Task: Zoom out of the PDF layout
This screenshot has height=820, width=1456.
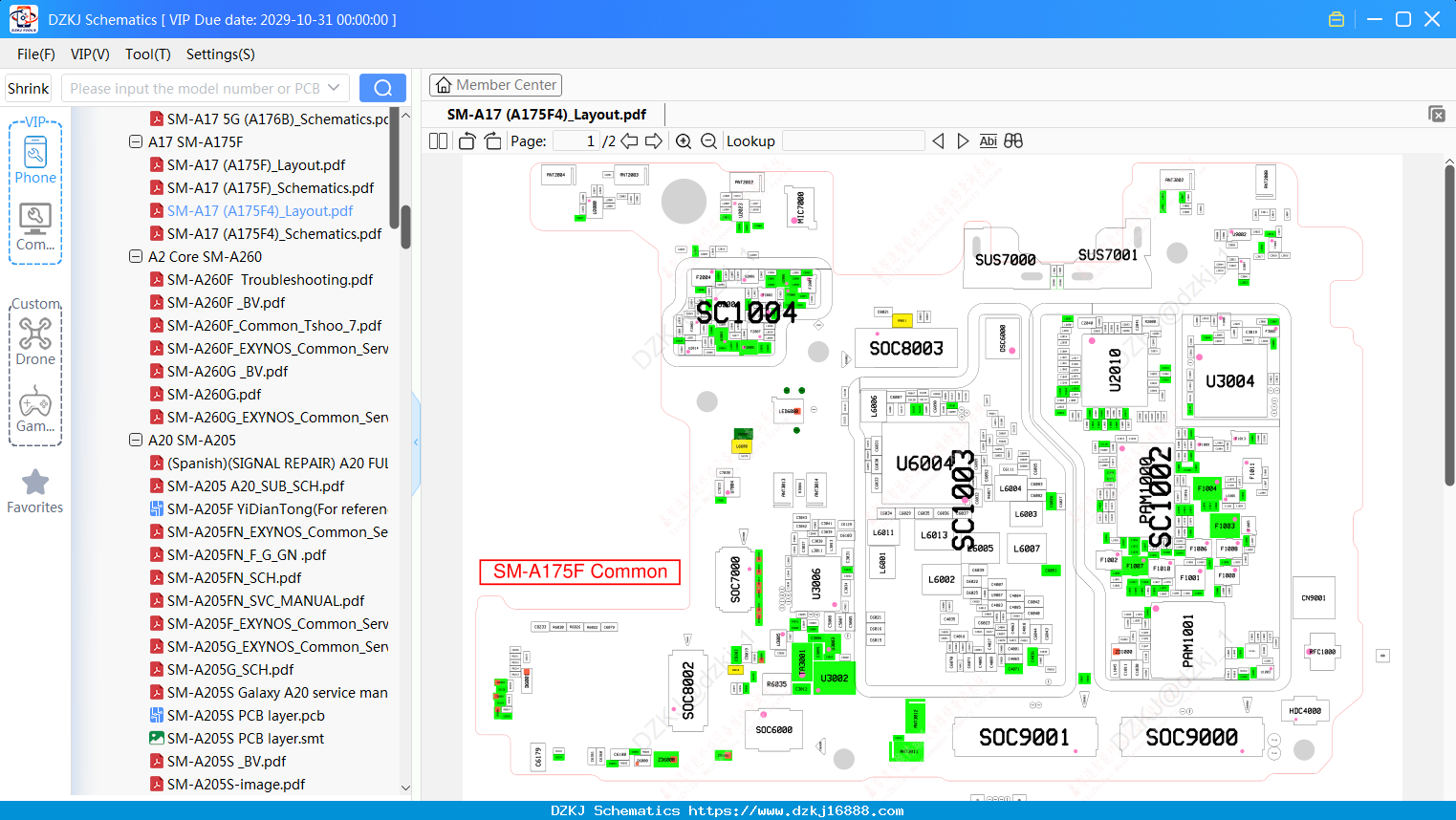Action: 708,141
